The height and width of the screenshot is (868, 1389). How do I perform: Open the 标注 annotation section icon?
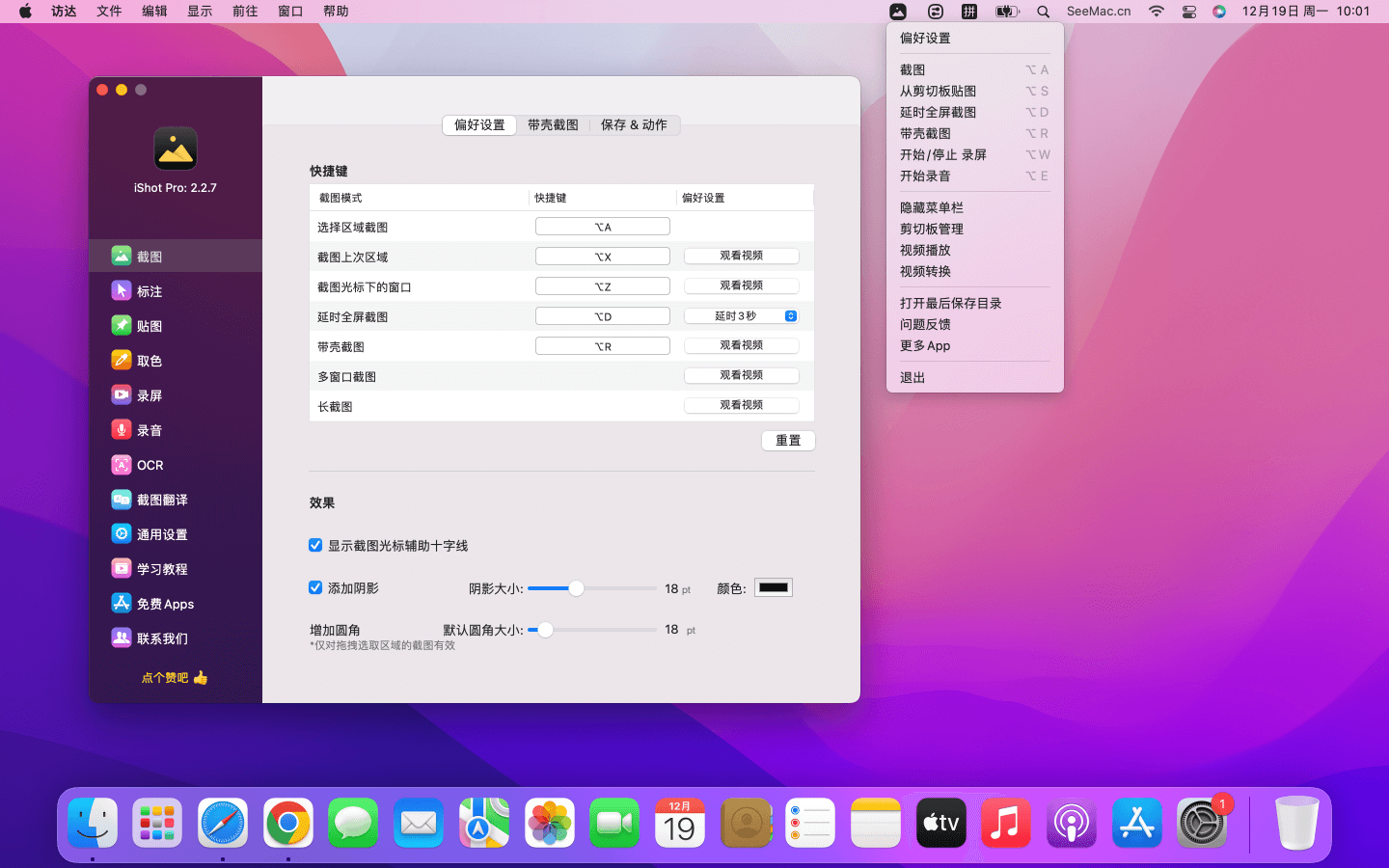point(121,290)
